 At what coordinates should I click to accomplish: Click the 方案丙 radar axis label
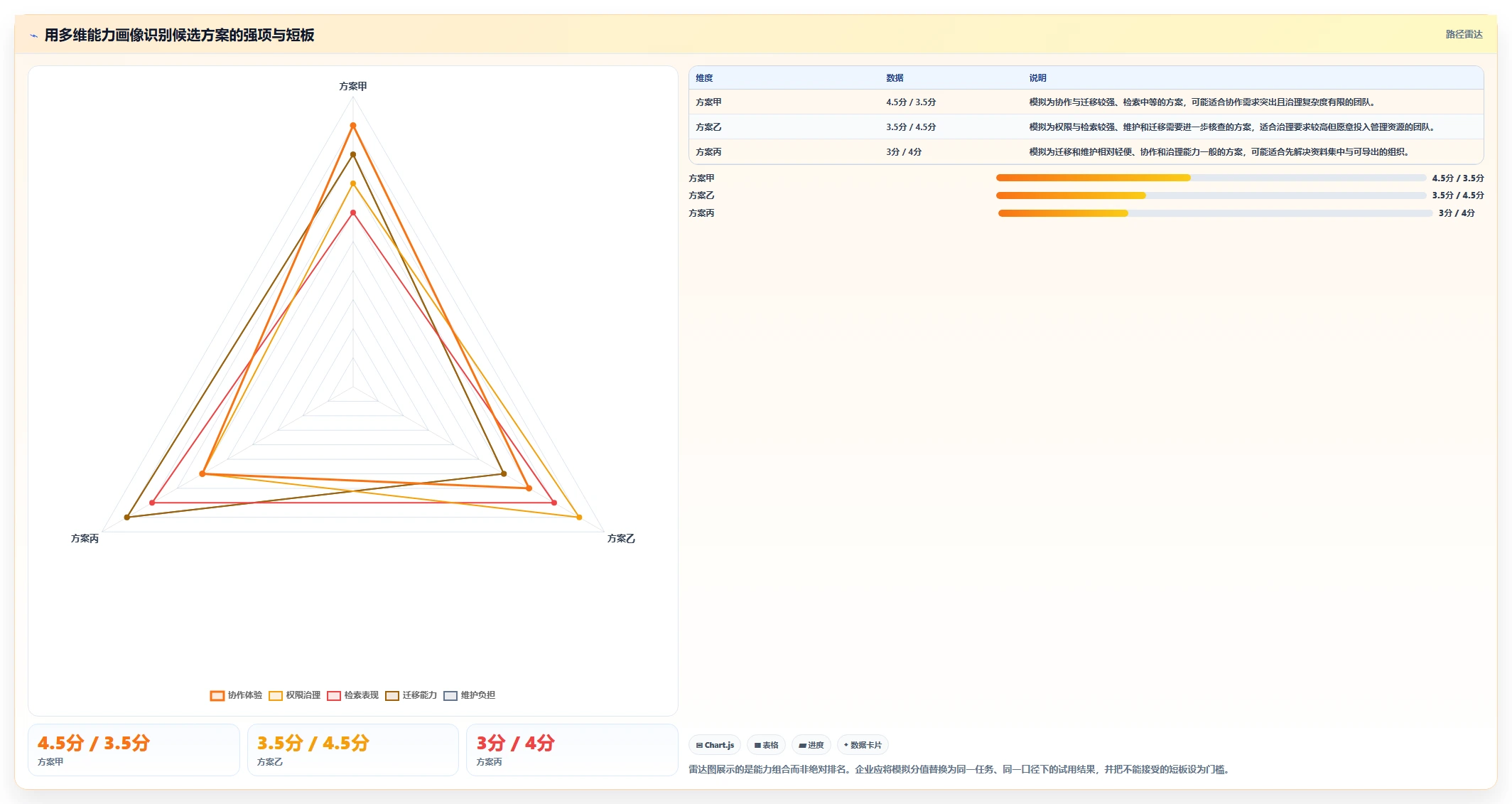point(85,539)
